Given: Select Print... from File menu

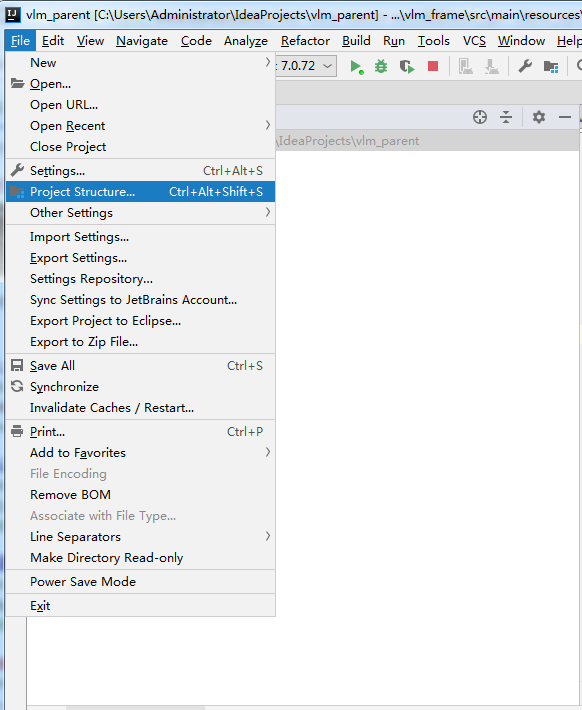Looking at the screenshot, I should [x=140, y=432].
